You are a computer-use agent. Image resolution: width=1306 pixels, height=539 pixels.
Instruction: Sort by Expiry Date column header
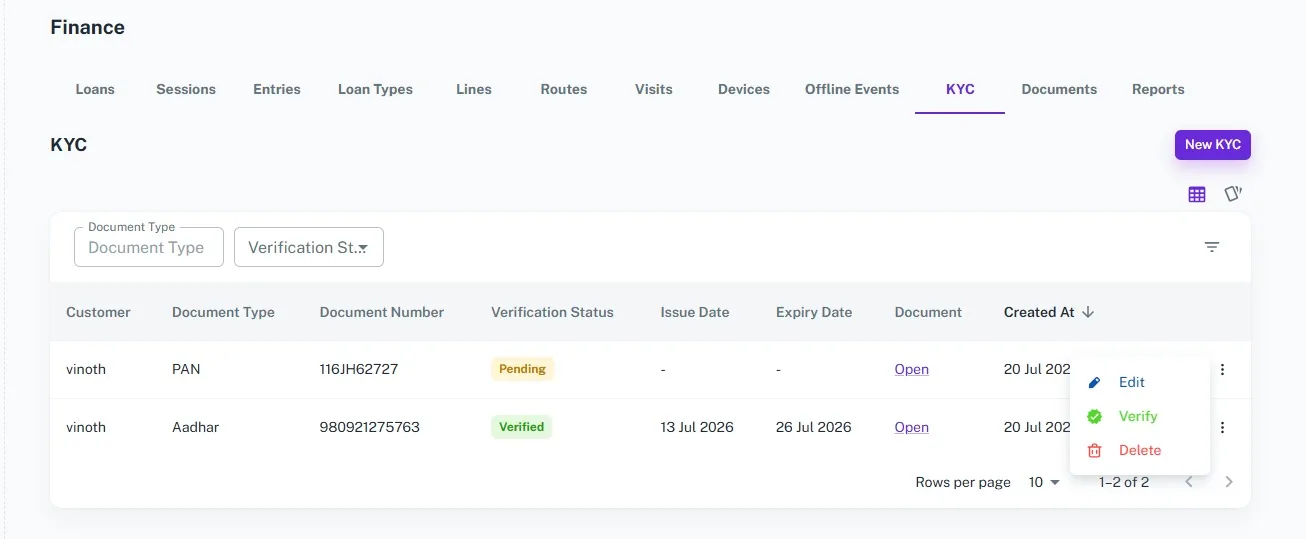814,312
